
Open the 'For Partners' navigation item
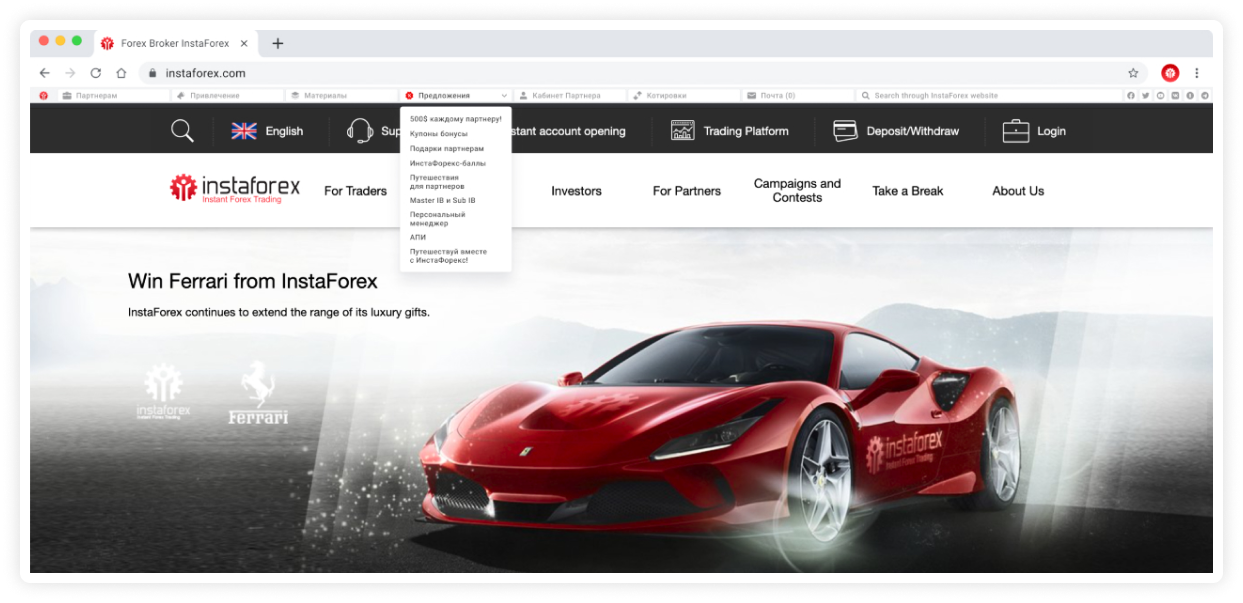686,191
